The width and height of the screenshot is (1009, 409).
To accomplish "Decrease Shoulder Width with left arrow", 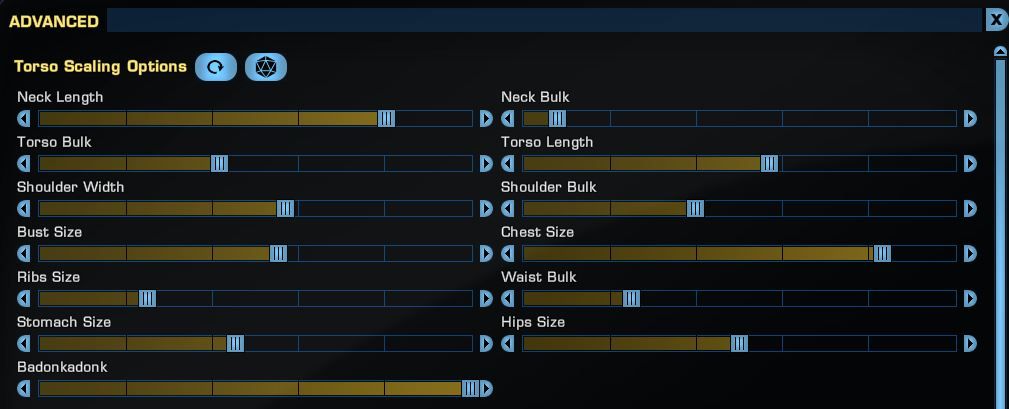I will (23, 208).
